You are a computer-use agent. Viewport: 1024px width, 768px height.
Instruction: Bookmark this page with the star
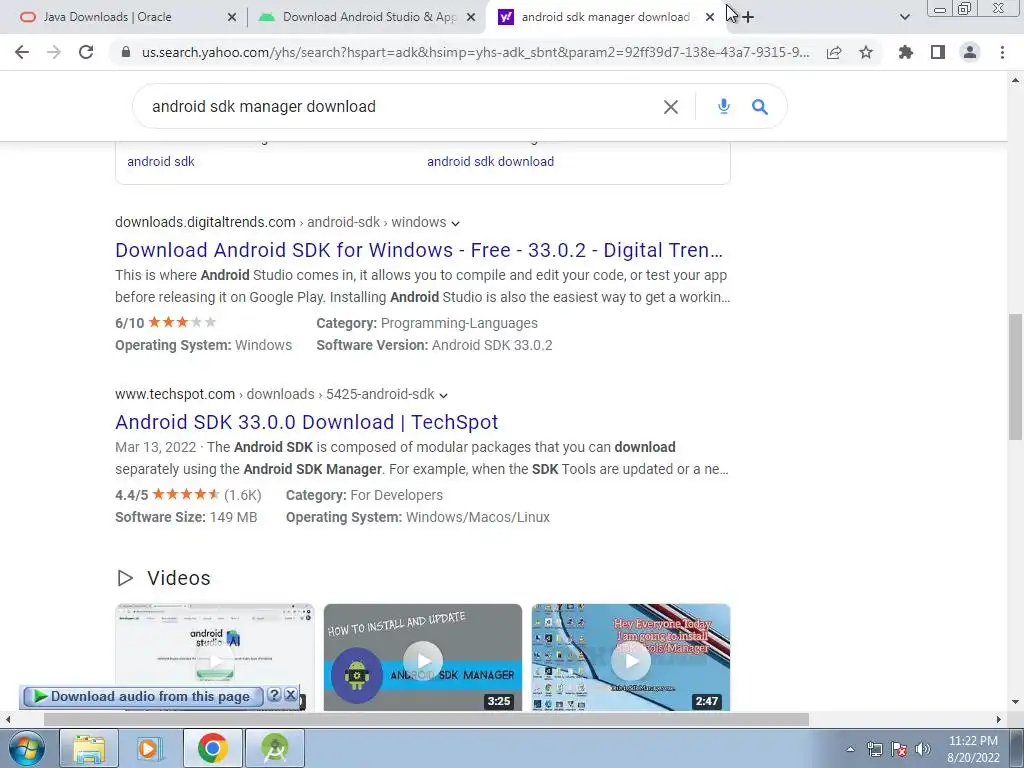click(866, 52)
